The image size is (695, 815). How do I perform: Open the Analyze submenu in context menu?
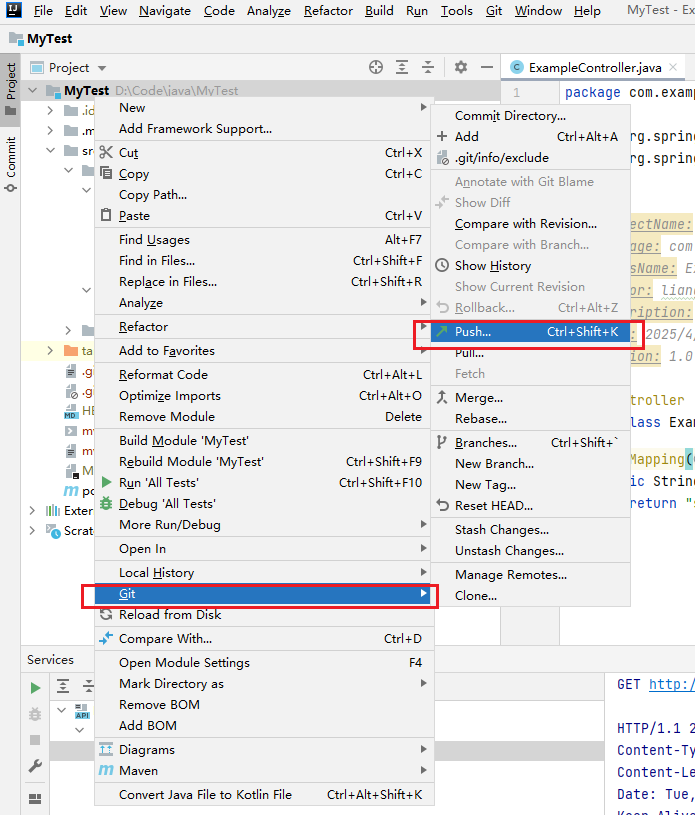click(x=265, y=303)
